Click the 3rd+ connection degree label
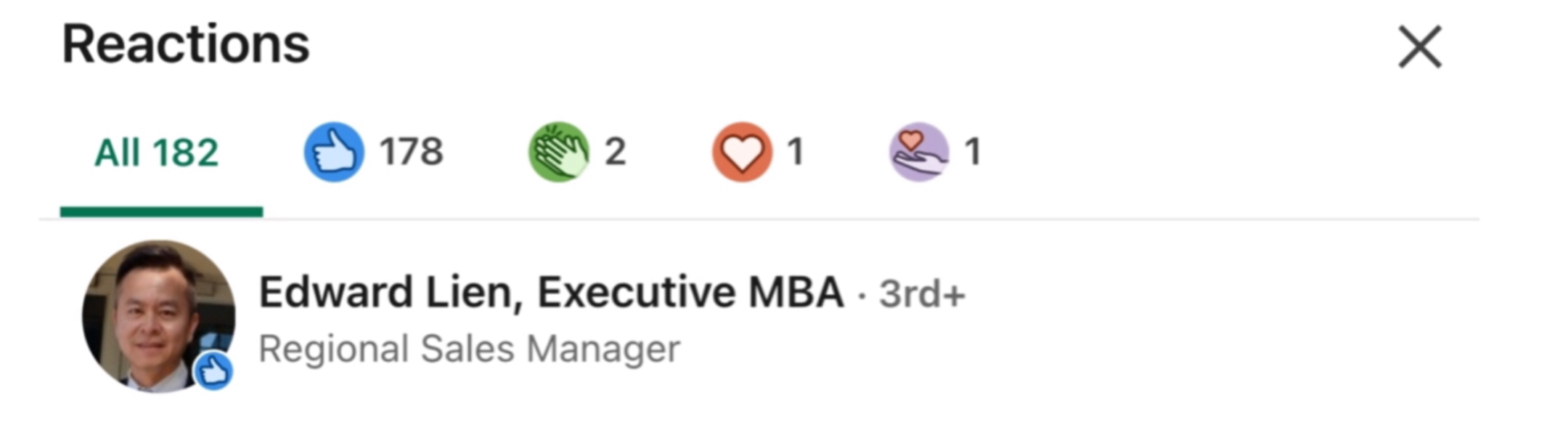The width and height of the screenshot is (1568, 430). pyautogui.click(x=922, y=294)
